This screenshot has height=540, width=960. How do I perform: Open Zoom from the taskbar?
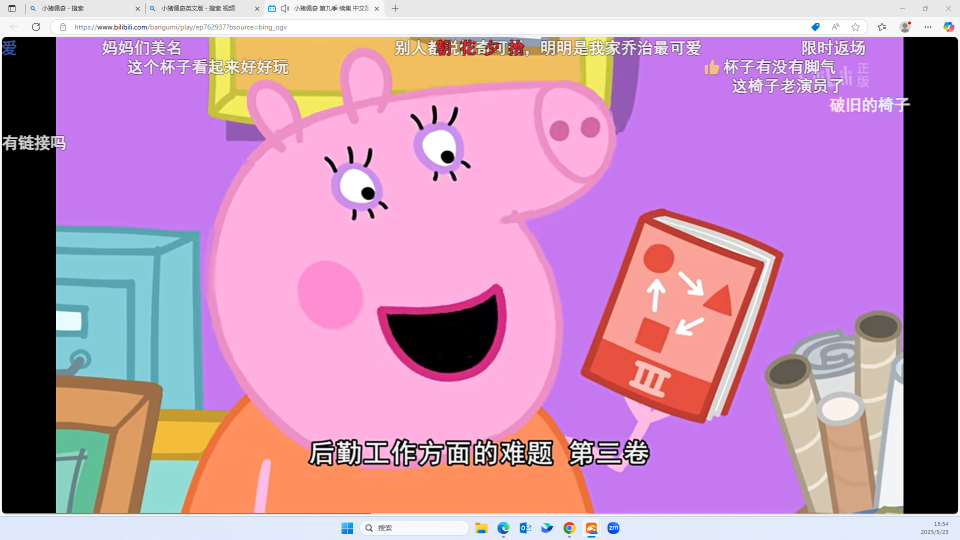[613, 528]
